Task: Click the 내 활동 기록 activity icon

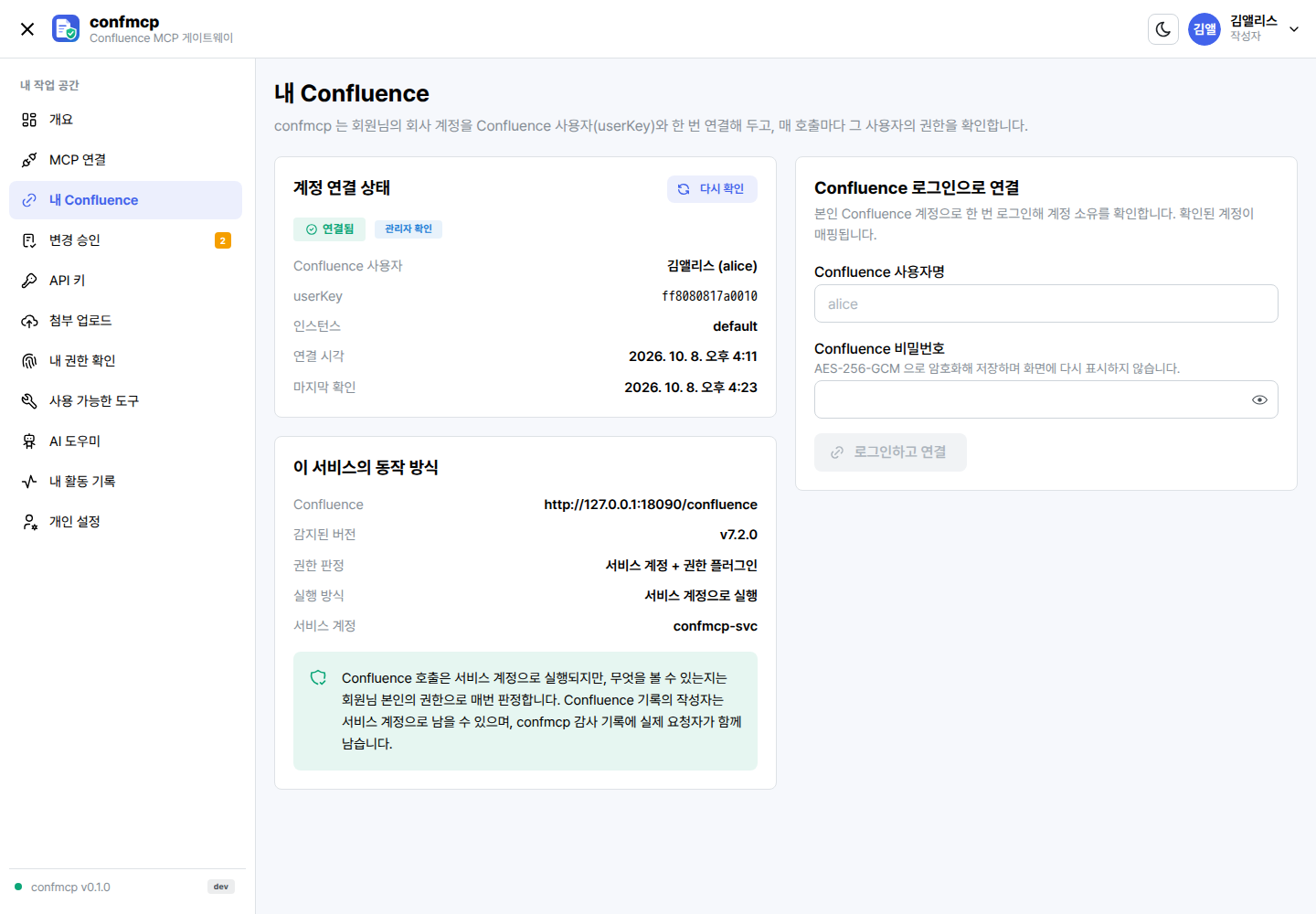Action: pyautogui.click(x=29, y=482)
